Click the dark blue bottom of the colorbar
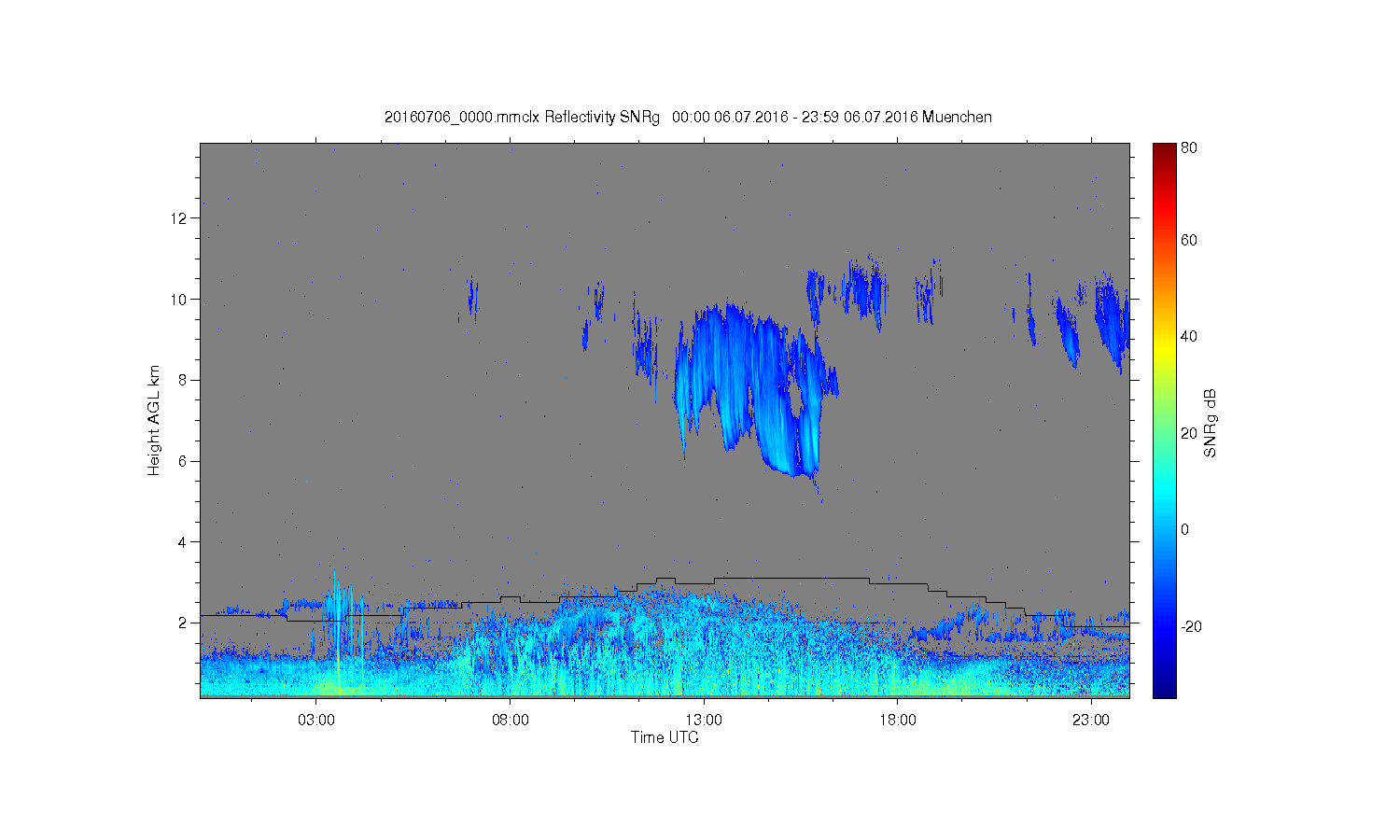 click(x=1164, y=689)
